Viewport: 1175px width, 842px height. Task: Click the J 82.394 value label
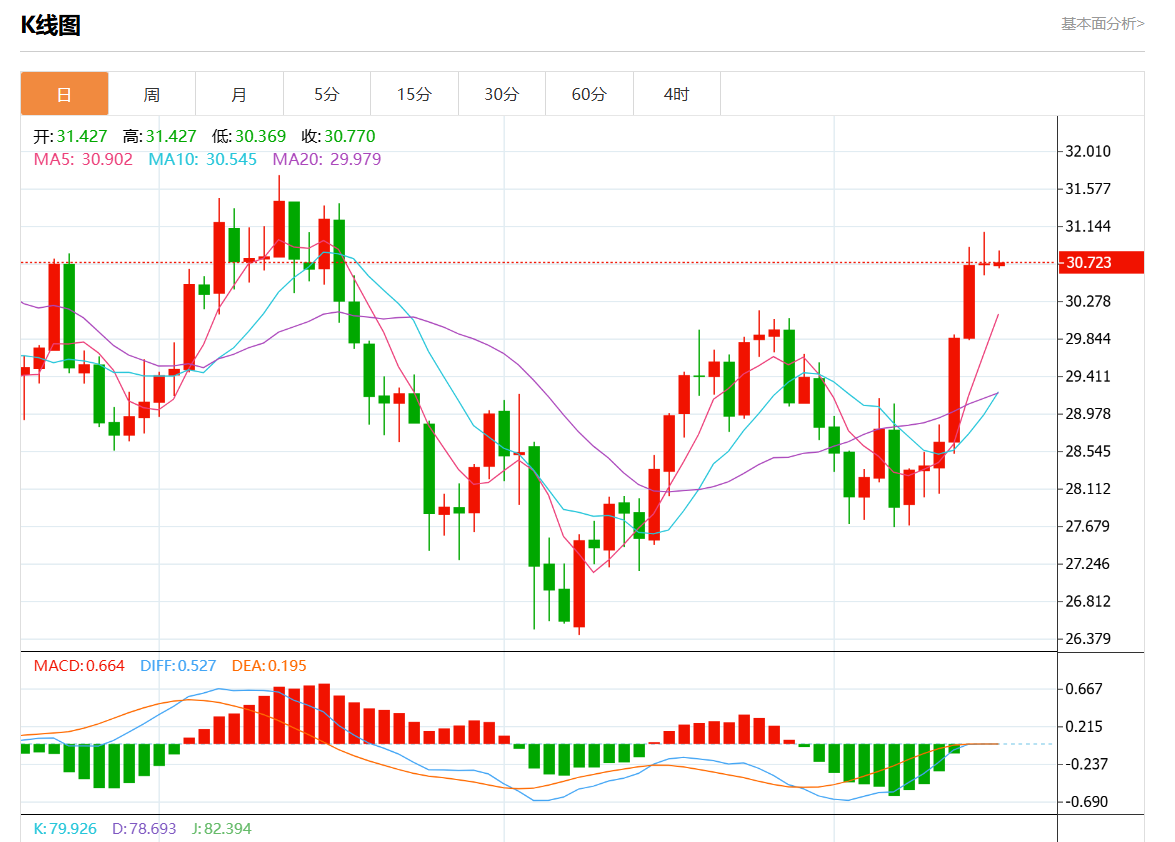coord(222,829)
